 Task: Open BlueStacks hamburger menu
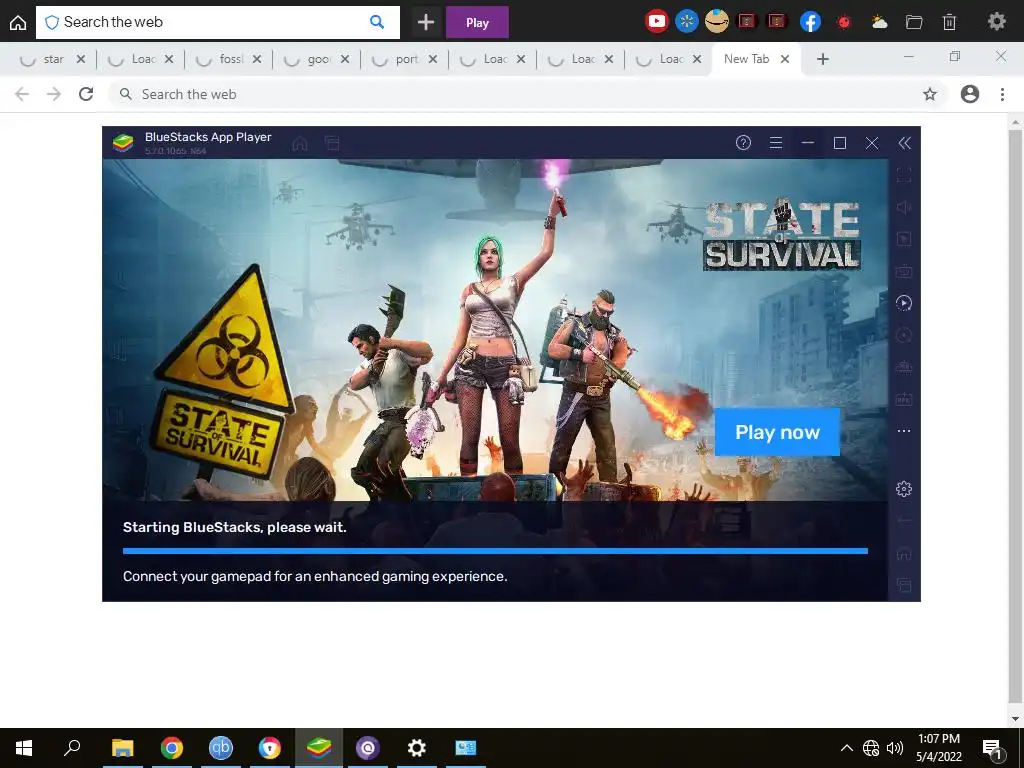[776, 142]
